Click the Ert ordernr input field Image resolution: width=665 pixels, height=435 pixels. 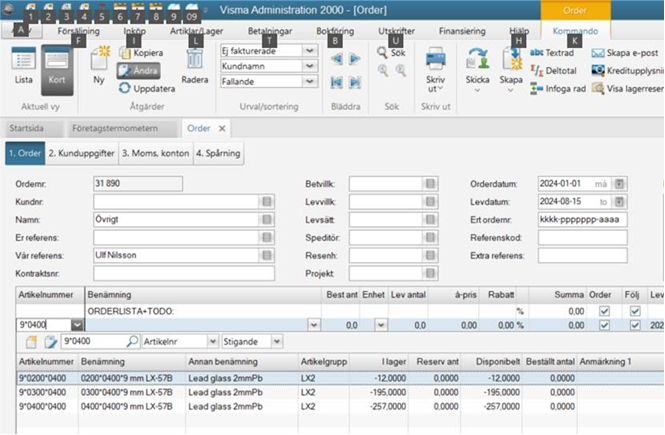[x=581, y=217]
